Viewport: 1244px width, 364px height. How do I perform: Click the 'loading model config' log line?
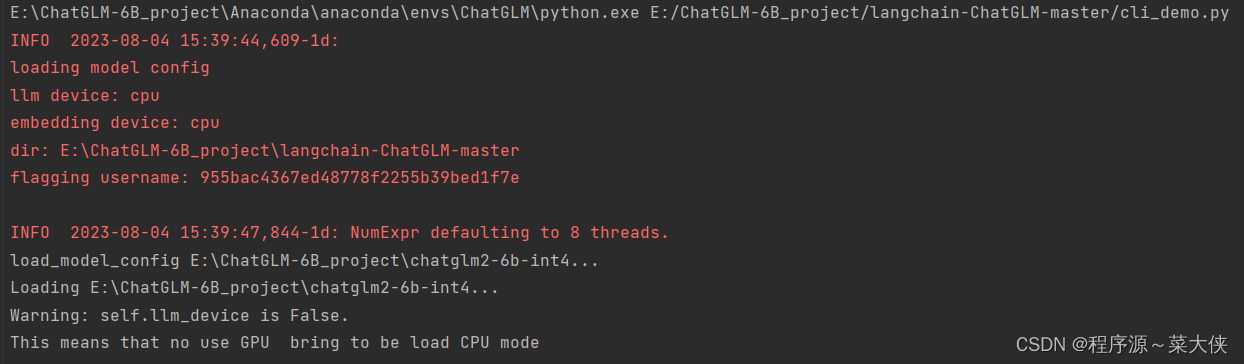tap(110, 68)
